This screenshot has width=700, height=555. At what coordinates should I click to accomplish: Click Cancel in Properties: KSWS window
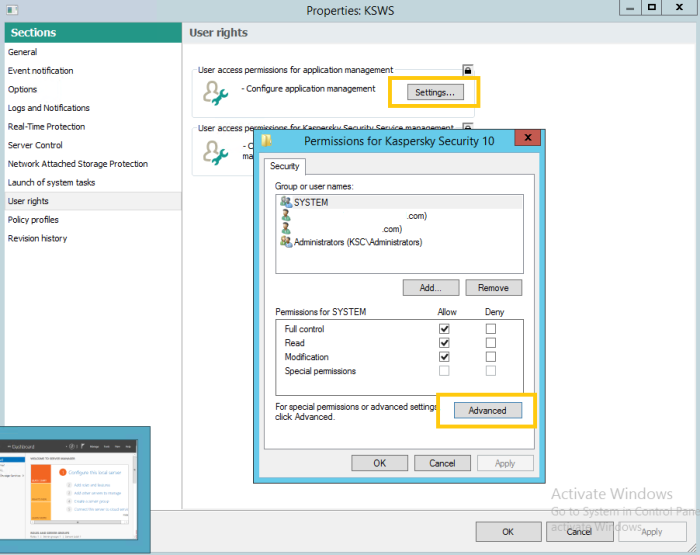(x=579, y=532)
